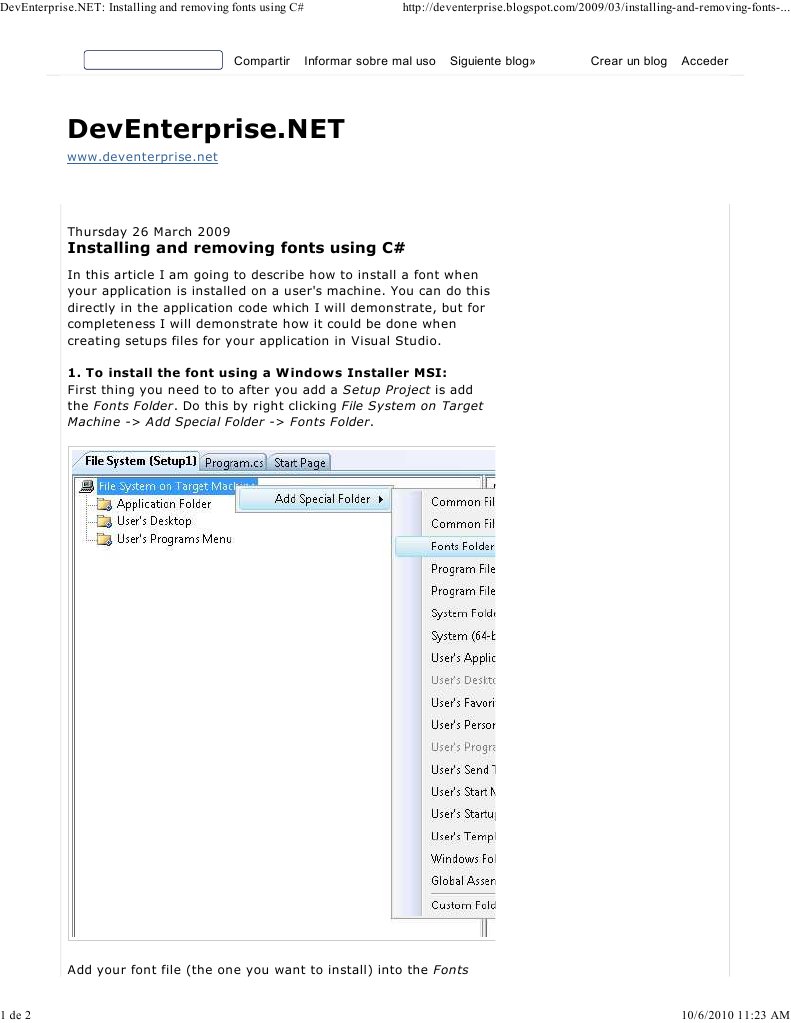Image resolution: width=791 pixels, height=1023 pixels.
Task: Click the computer icon beside File System node
Action: point(87,486)
